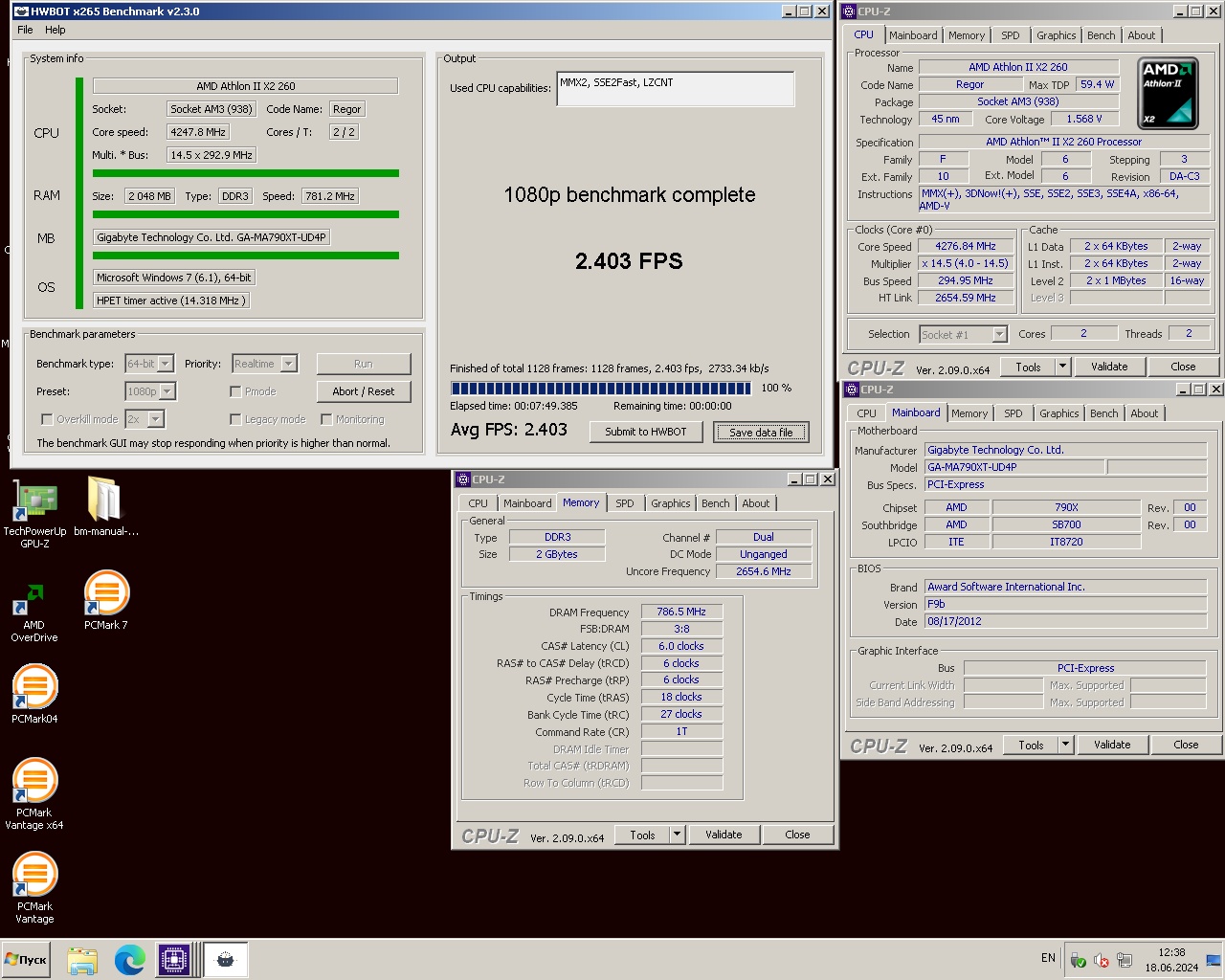Launch AMD OverDrive desktop shortcut
The height and width of the screenshot is (980, 1225).
click(x=34, y=612)
